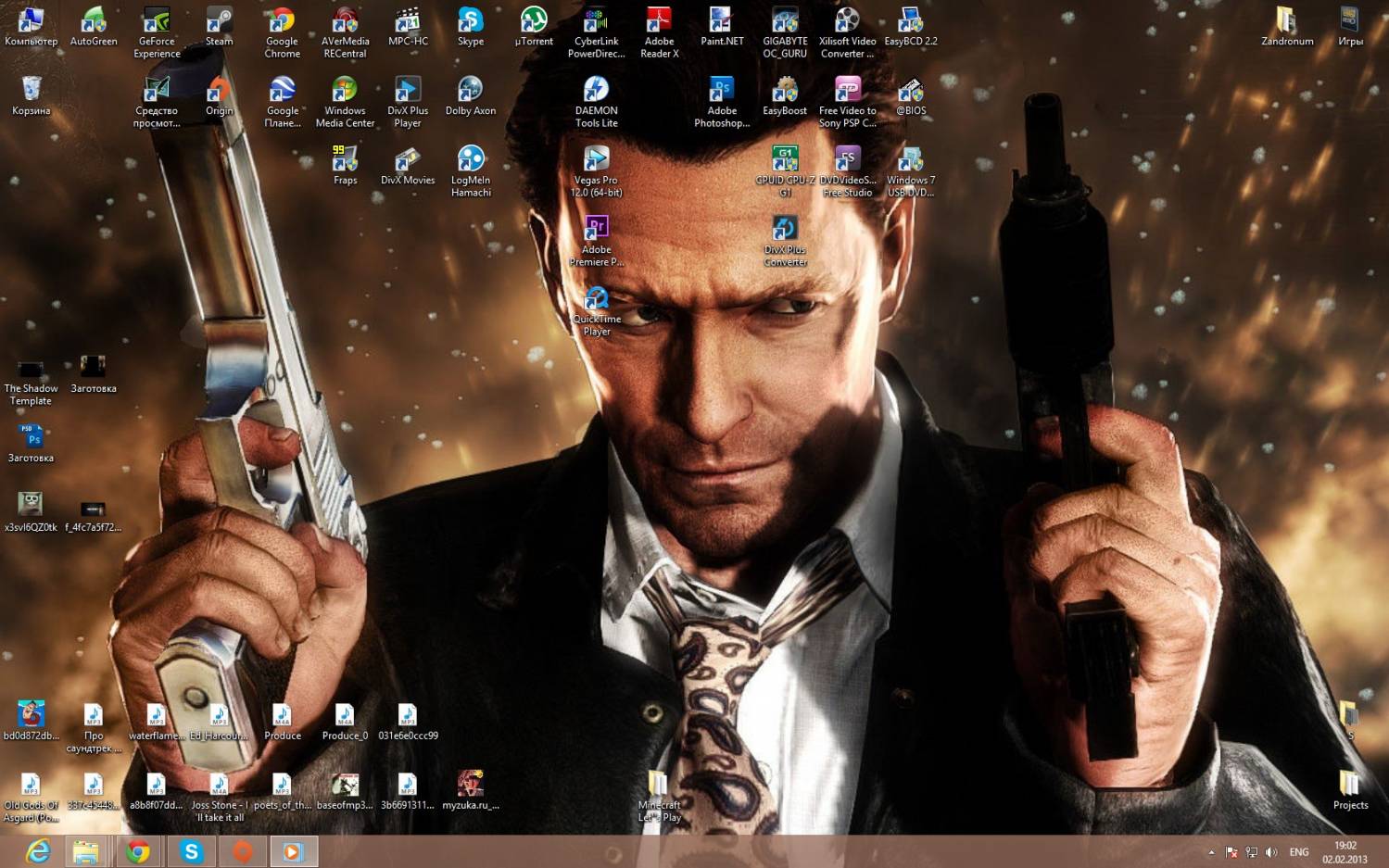Open the MPC-HC player shortcut

(x=408, y=27)
